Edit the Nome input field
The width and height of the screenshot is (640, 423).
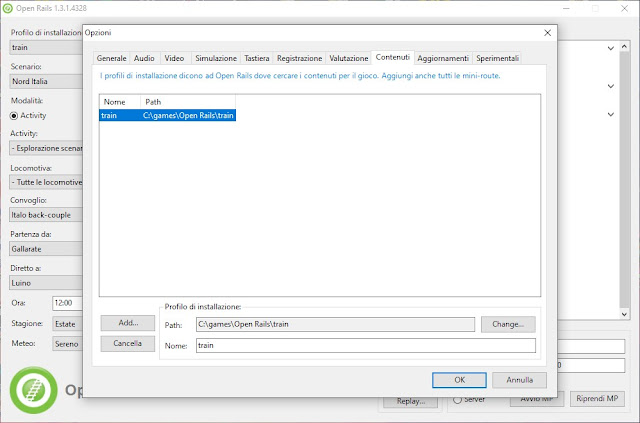366,345
